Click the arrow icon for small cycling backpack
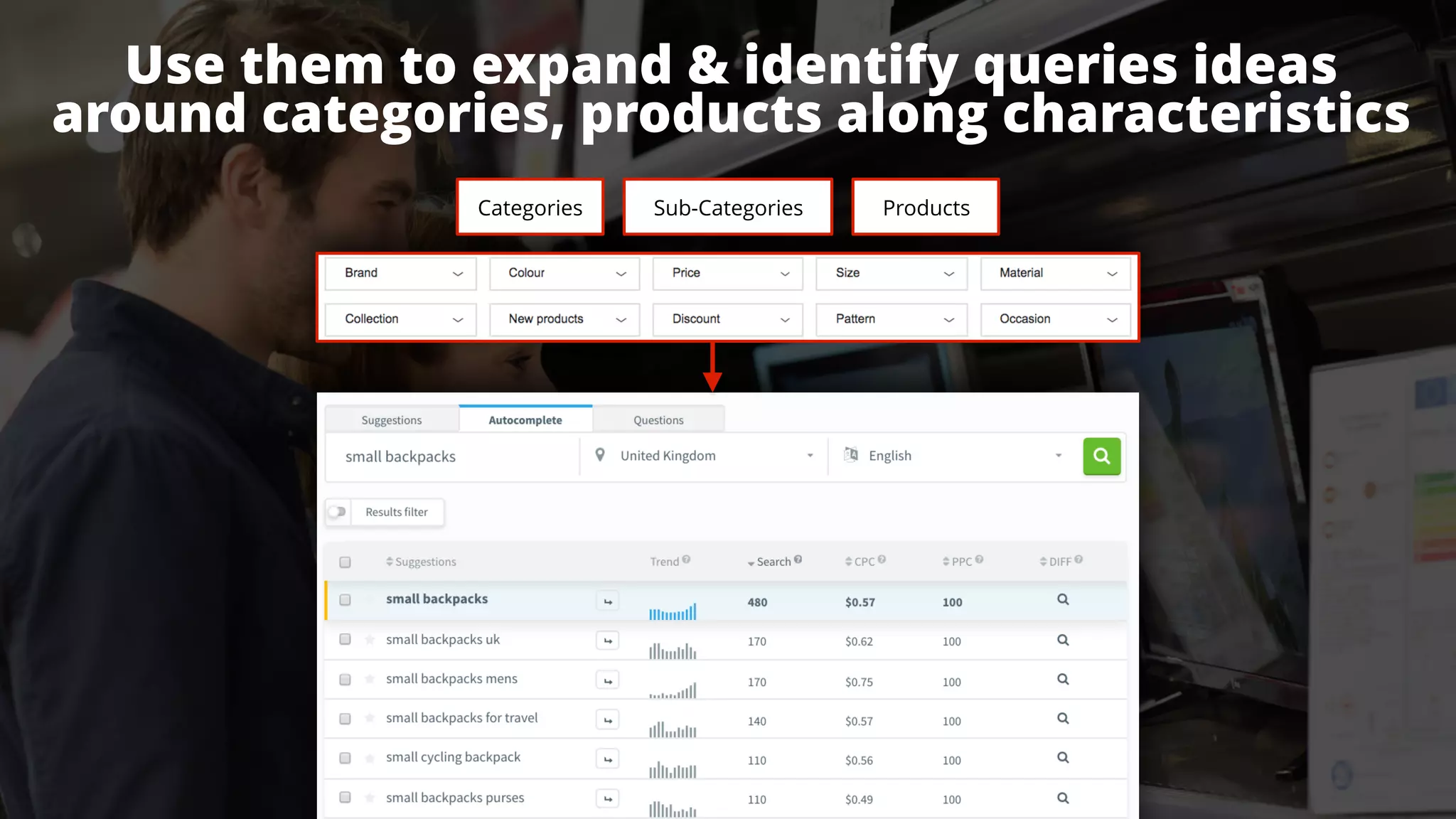 click(608, 759)
